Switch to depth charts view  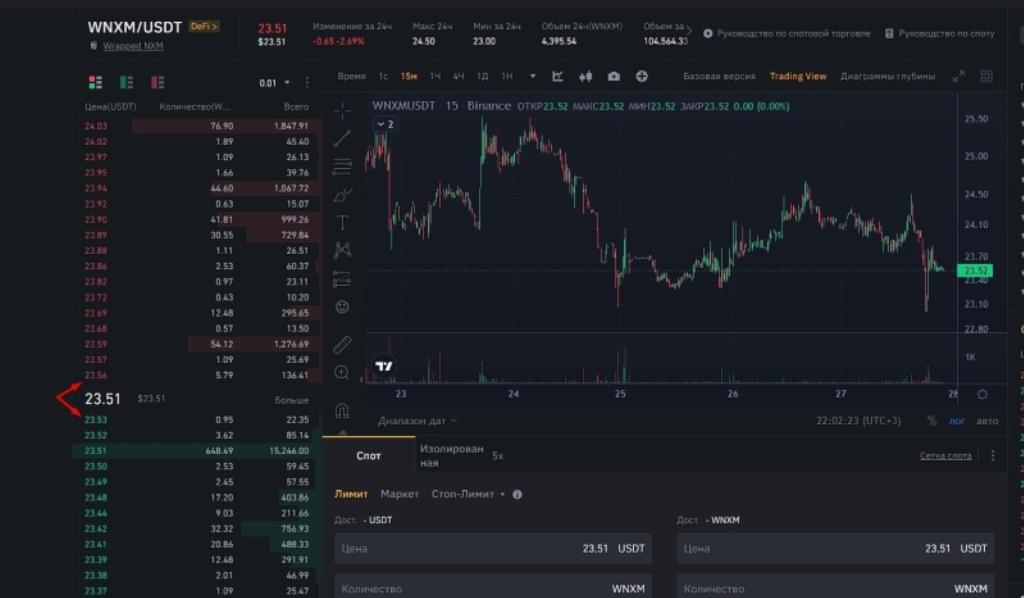pos(888,76)
